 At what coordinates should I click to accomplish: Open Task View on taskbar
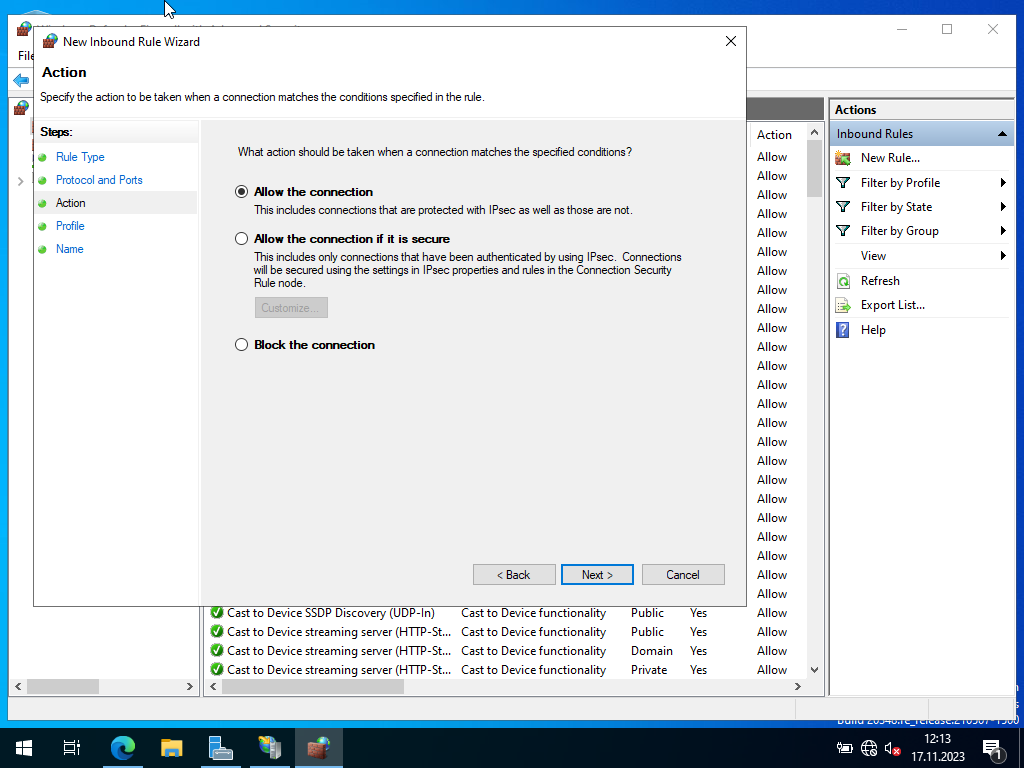(x=71, y=748)
